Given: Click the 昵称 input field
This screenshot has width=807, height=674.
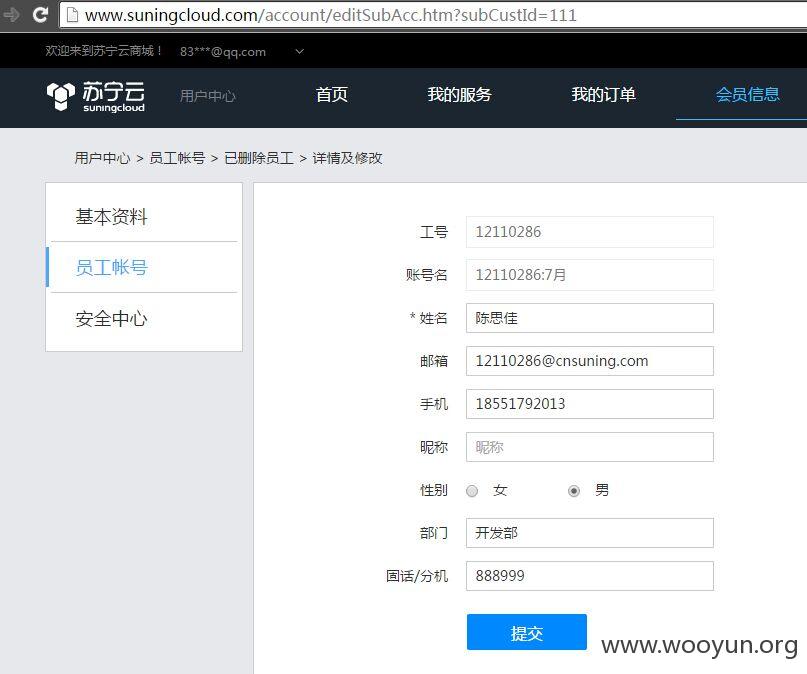Looking at the screenshot, I should 590,447.
